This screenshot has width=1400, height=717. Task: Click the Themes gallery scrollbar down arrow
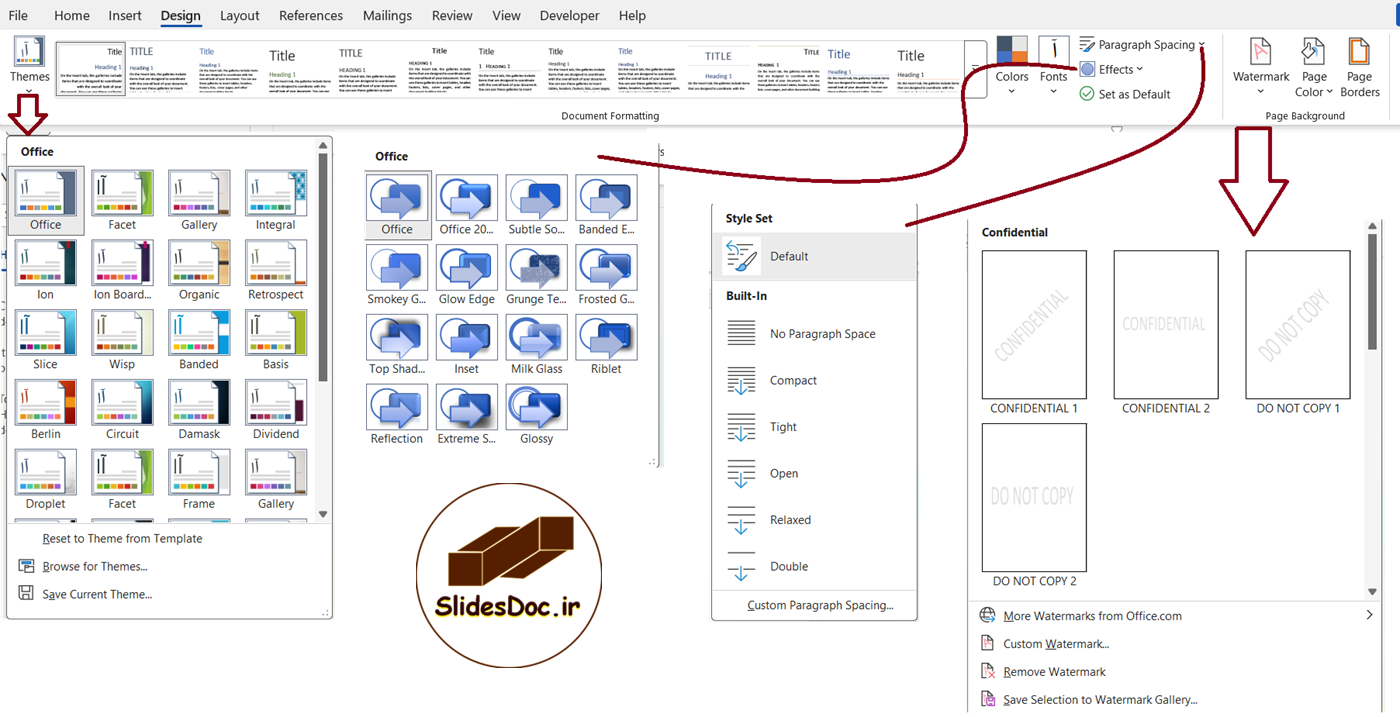point(322,514)
